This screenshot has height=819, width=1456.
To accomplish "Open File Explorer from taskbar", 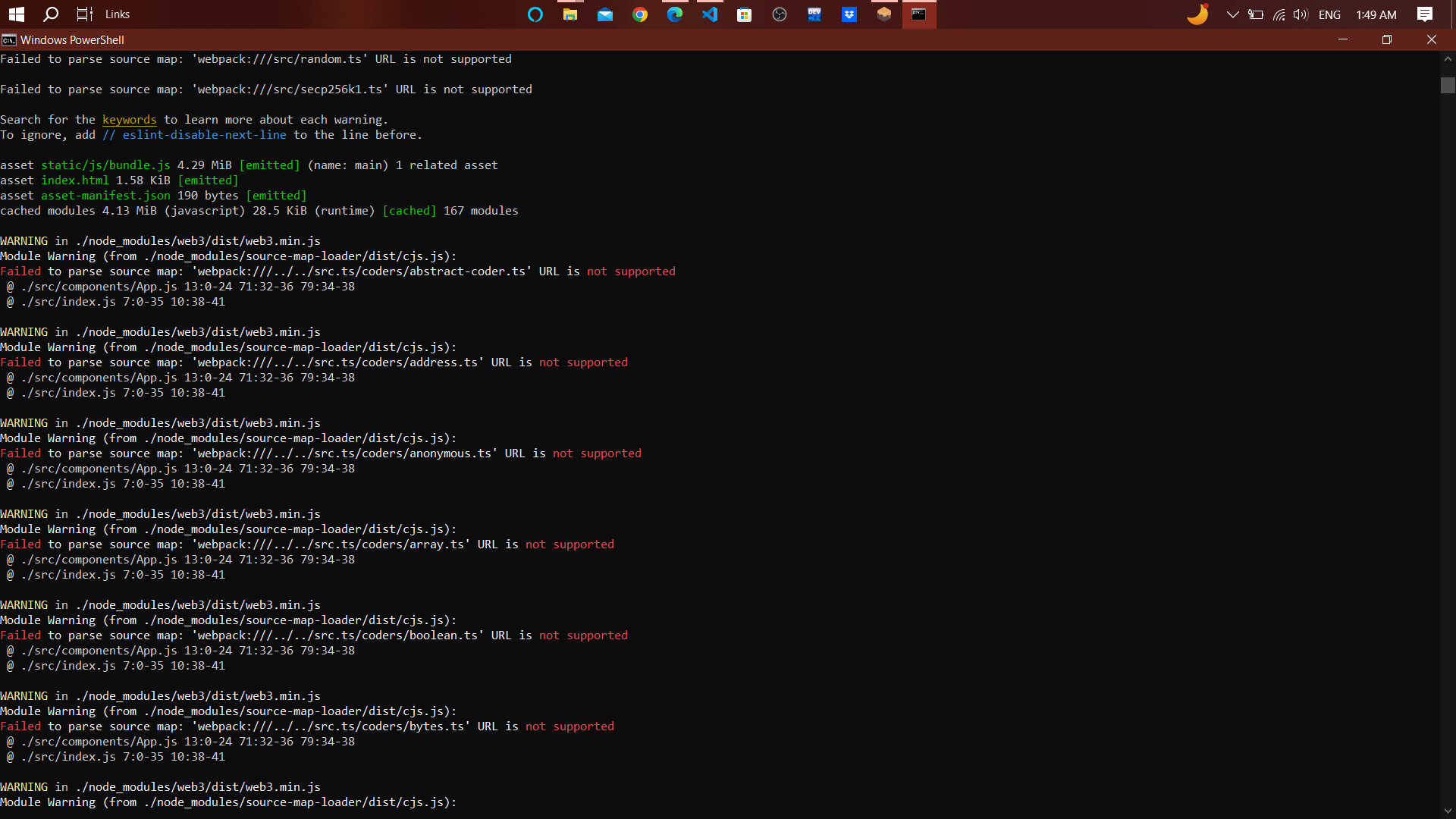I will point(570,14).
